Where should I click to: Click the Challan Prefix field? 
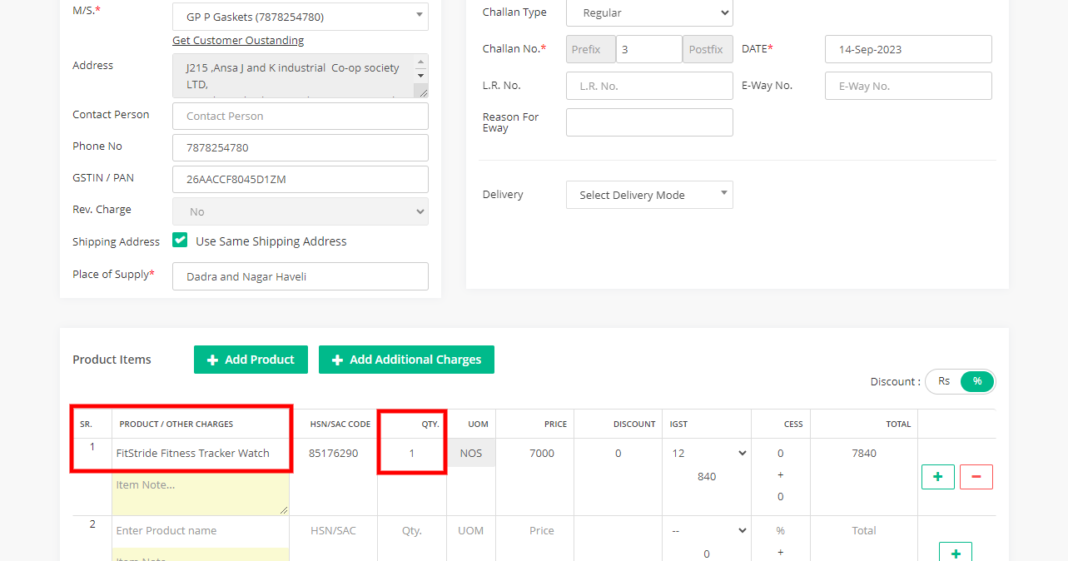(x=591, y=49)
